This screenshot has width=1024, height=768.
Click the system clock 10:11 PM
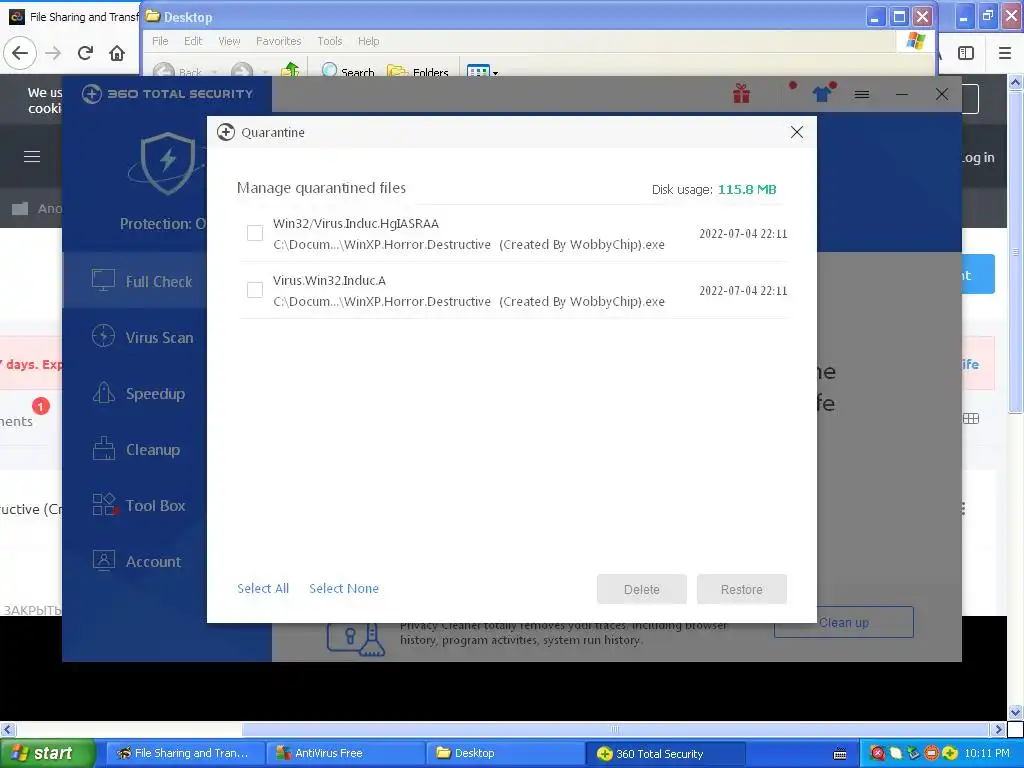tap(987, 753)
